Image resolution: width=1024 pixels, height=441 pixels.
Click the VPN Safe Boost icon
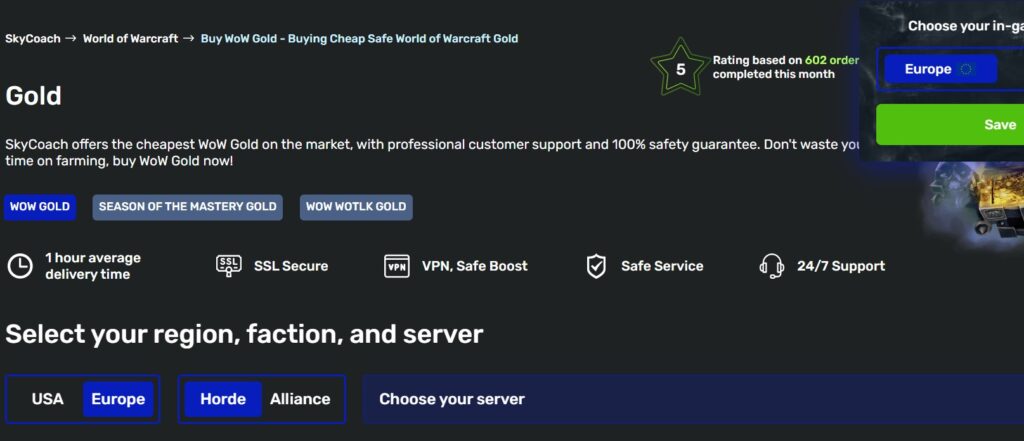point(397,266)
